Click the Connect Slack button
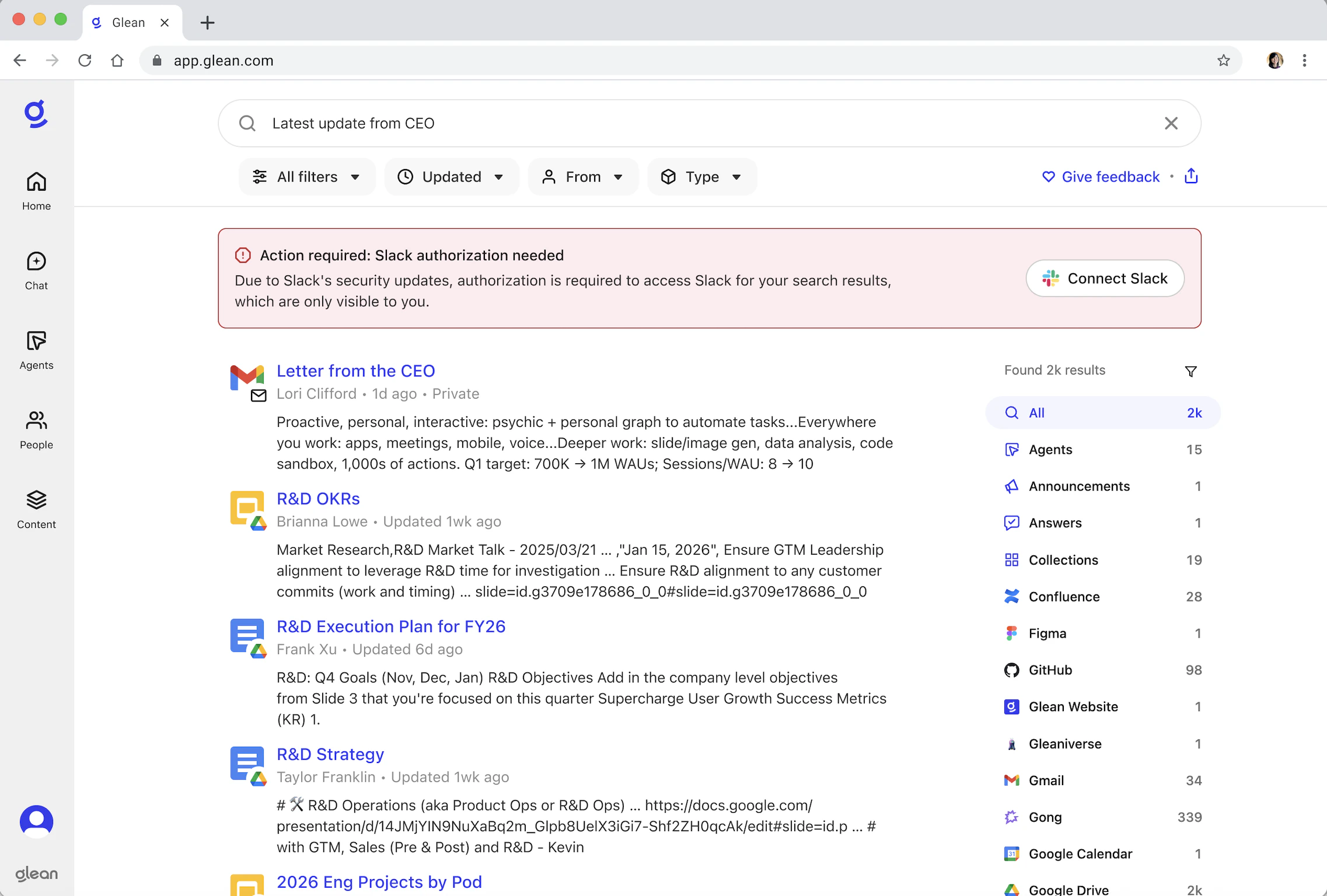Viewport: 1327px width, 896px height. click(x=1104, y=278)
